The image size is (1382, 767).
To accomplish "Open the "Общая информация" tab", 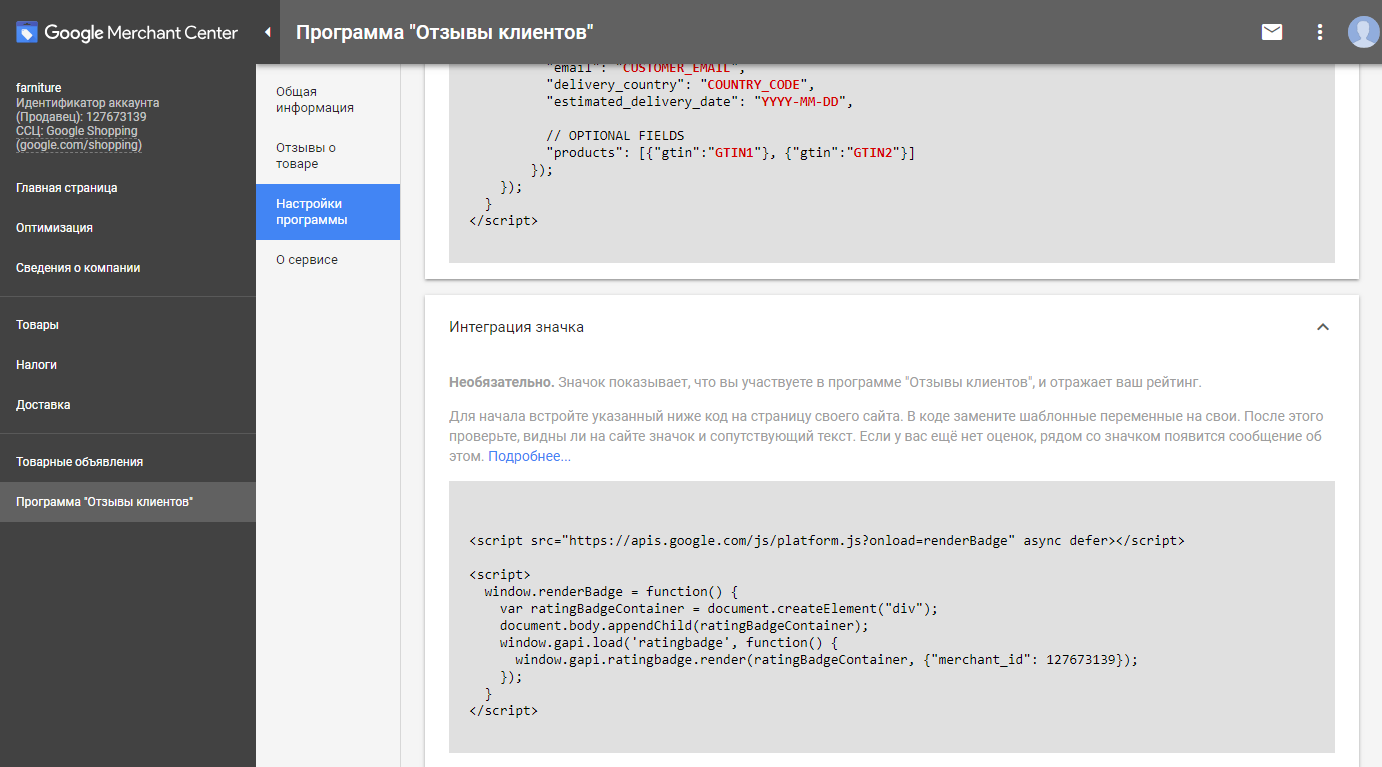I will pos(315,100).
